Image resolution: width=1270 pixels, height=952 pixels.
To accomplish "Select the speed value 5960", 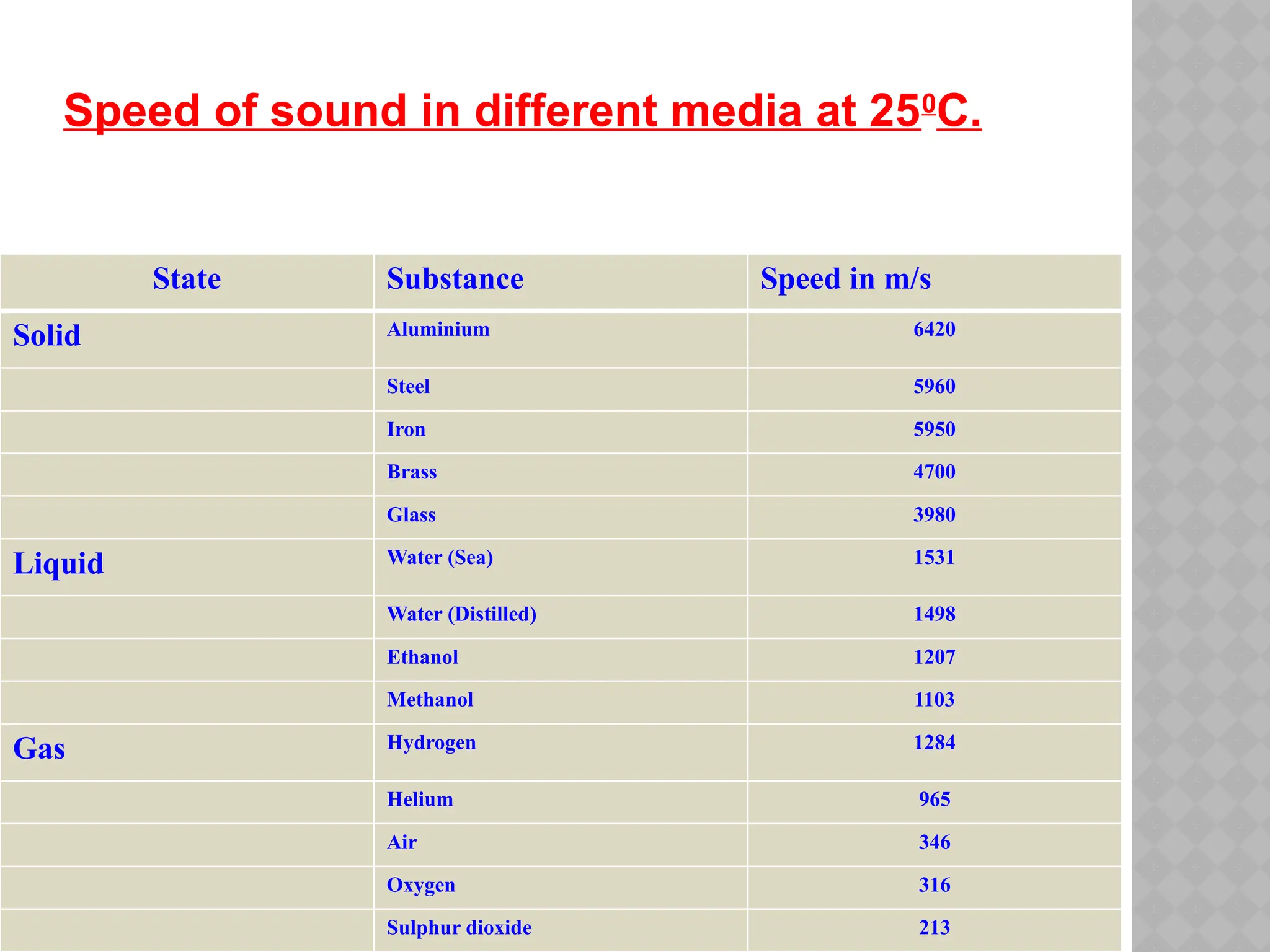I will 934,386.
